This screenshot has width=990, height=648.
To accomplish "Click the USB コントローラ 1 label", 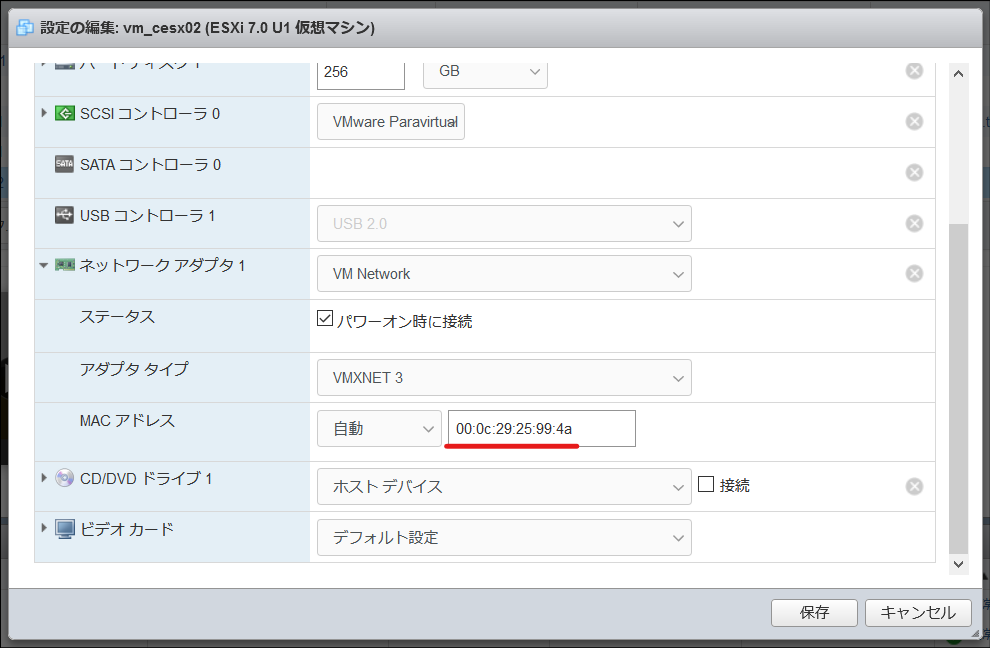I will [x=148, y=216].
